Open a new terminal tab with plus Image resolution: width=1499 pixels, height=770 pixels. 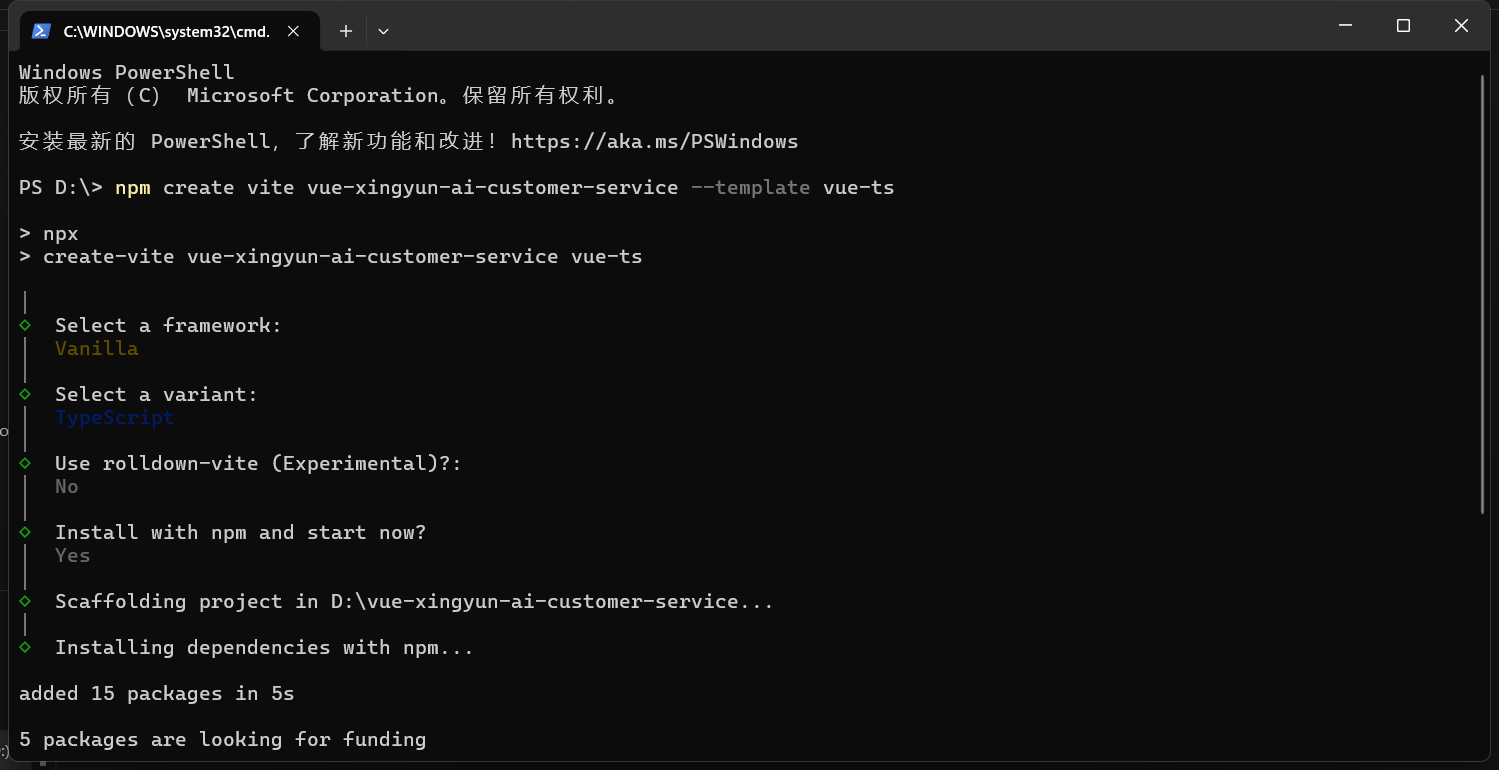pos(346,31)
